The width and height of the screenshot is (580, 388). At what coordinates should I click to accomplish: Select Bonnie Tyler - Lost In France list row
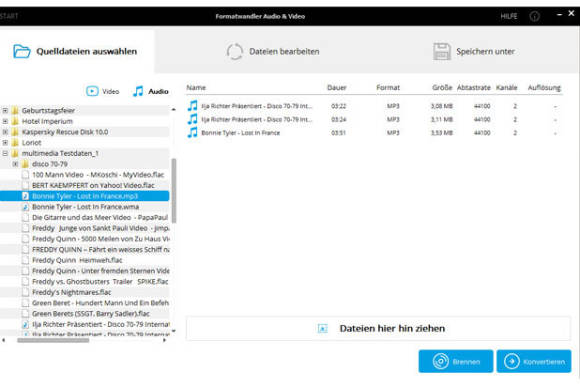click(374, 132)
